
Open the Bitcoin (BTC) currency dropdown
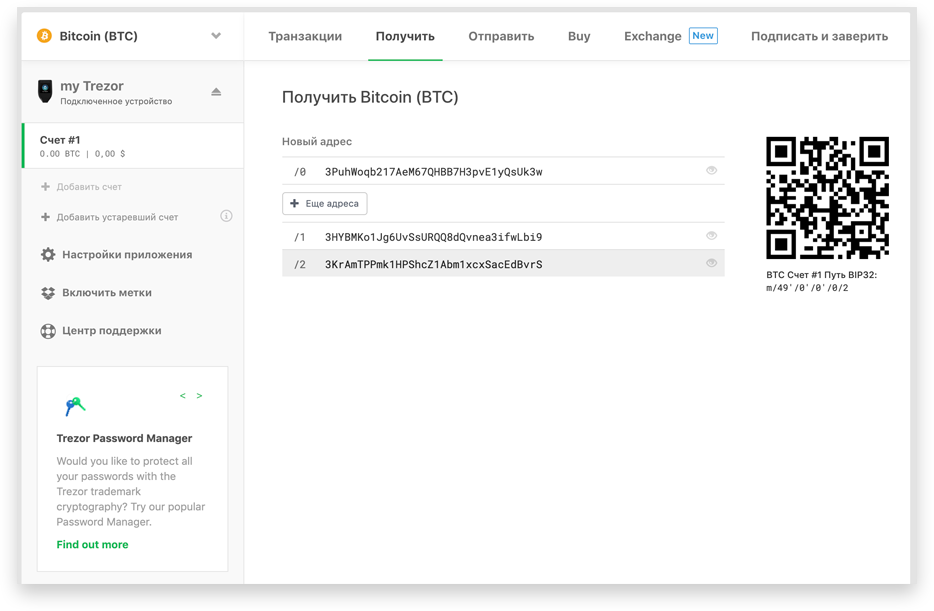tap(216, 36)
